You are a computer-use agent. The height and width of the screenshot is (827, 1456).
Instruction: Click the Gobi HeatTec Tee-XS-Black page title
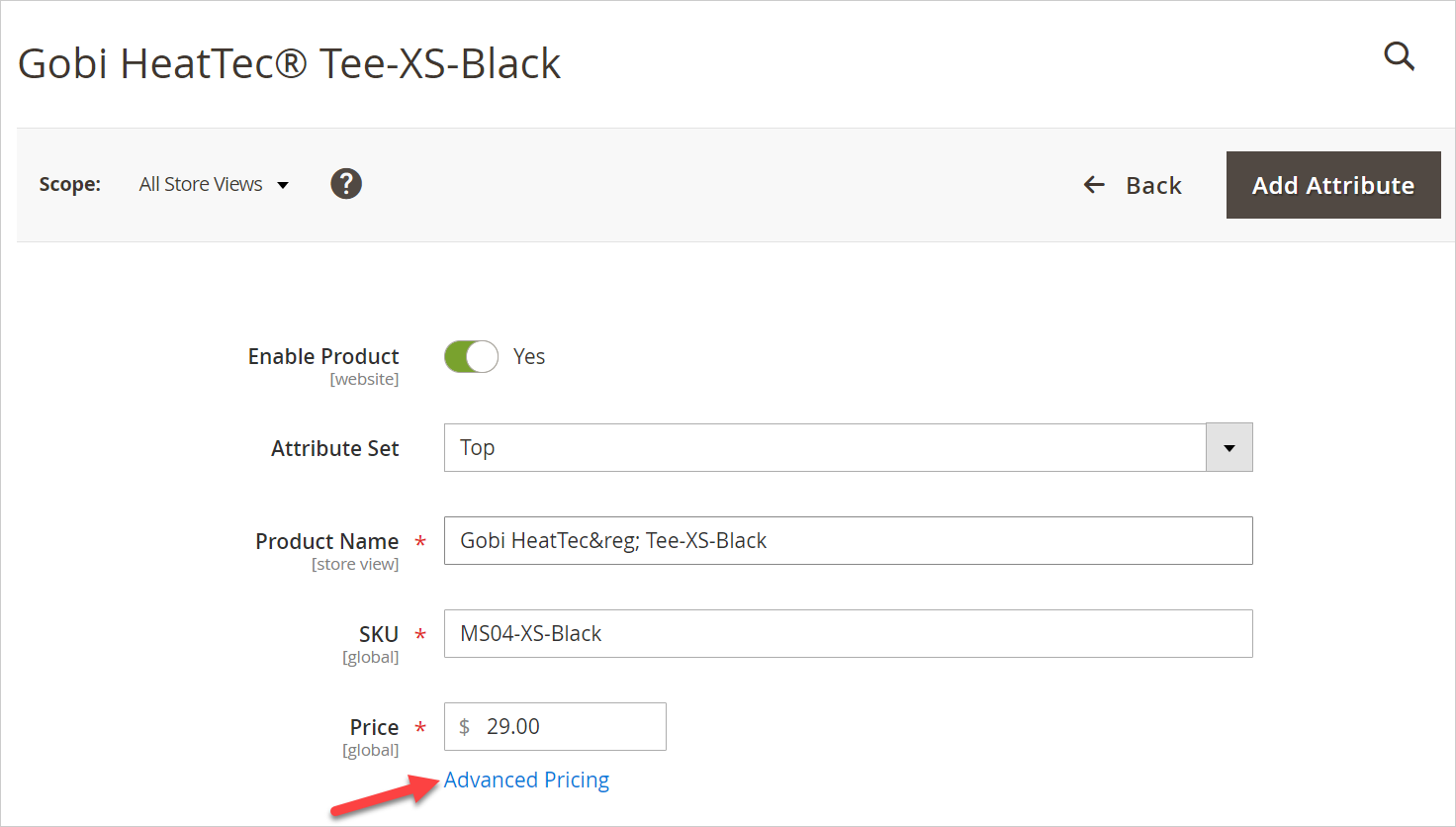(289, 63)
